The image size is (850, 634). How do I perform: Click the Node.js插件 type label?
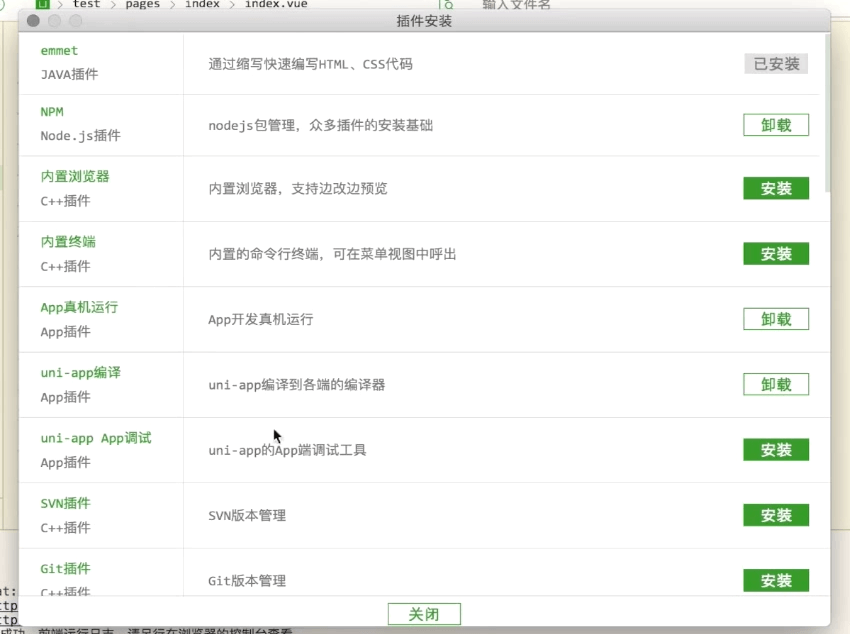click(81, 135)
